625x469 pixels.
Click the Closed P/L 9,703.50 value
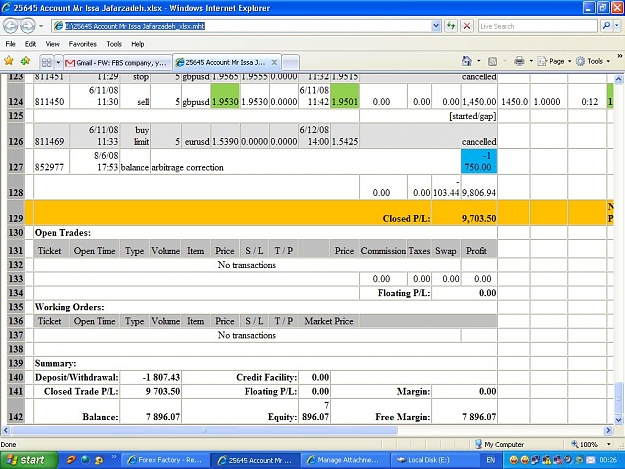coord(479,218)
